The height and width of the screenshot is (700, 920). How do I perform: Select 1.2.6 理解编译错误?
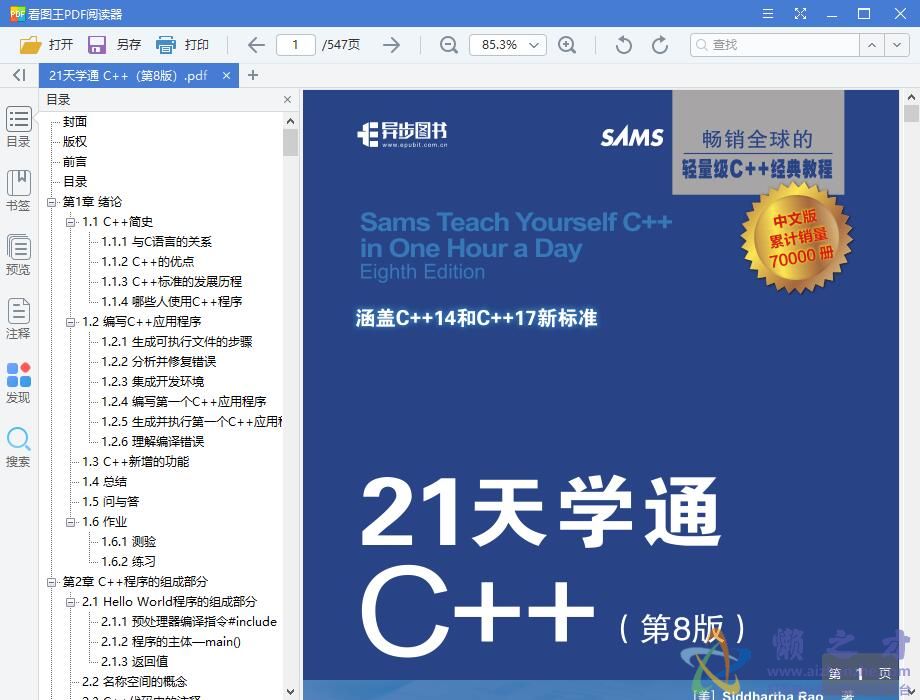click(153, 441)
